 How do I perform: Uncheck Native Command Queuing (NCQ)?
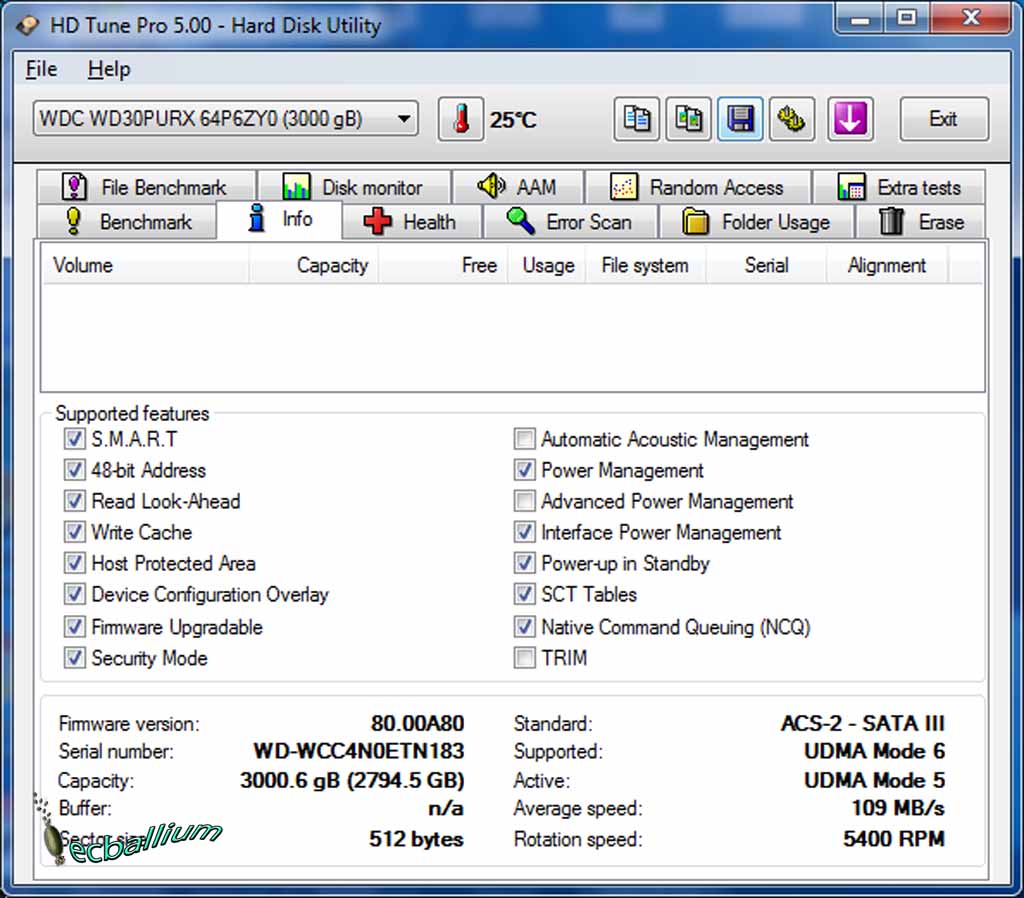(x=525, y=627)
